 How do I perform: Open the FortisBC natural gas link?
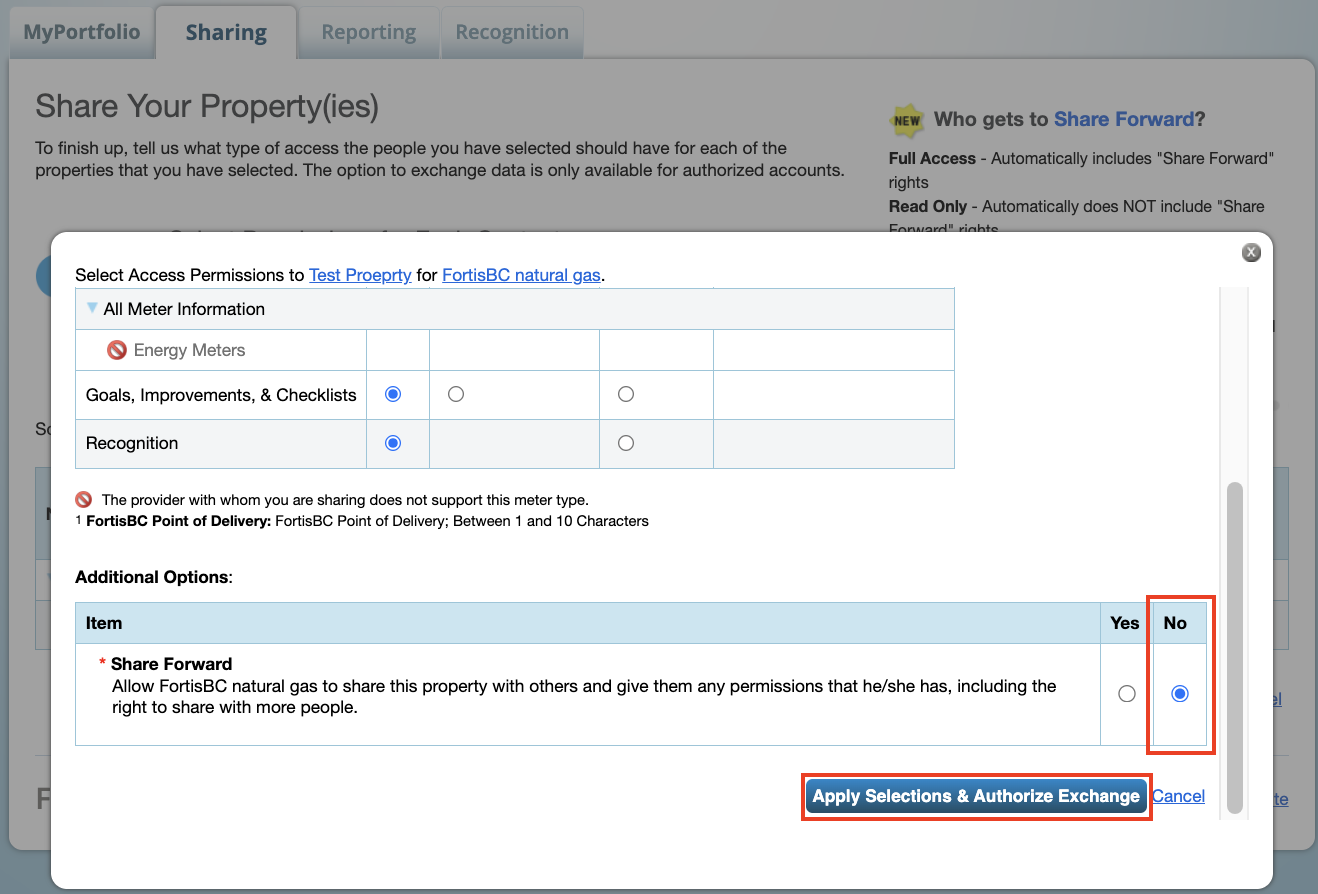pos(521,275)
